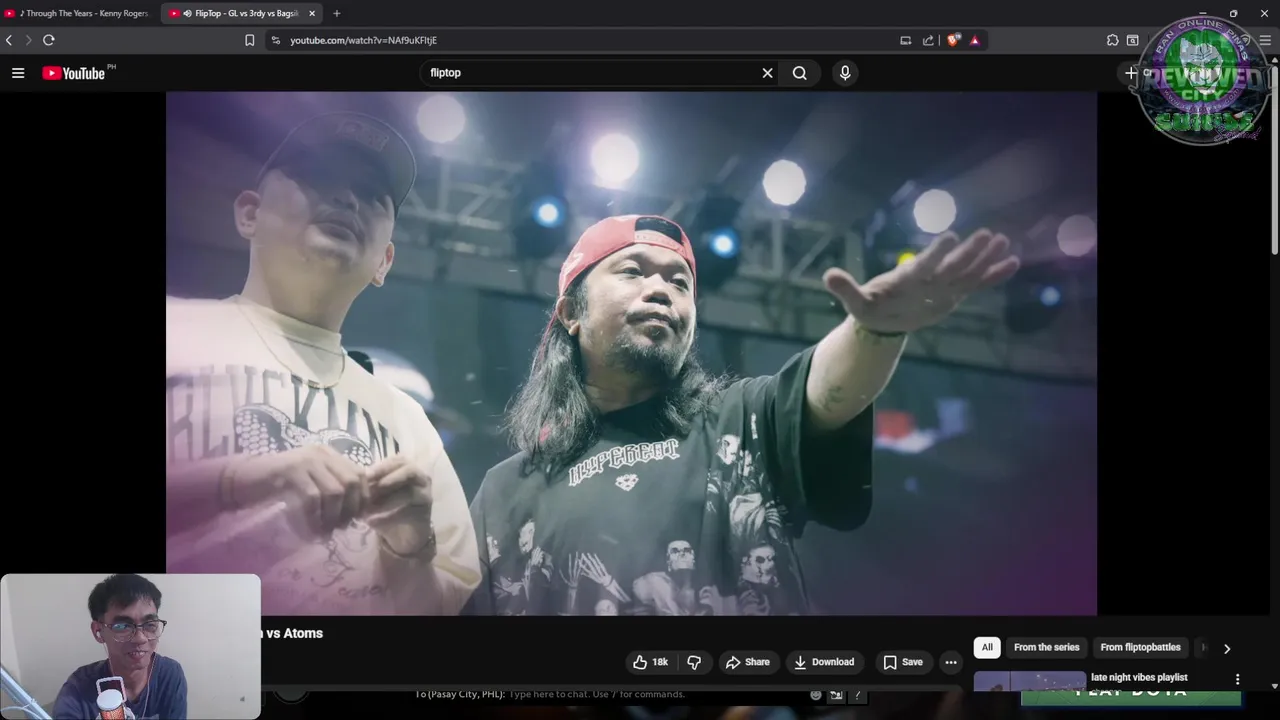Reload the current page
Image resolution: width=1280 pixels, height=720 pixels.
(48, 40)
